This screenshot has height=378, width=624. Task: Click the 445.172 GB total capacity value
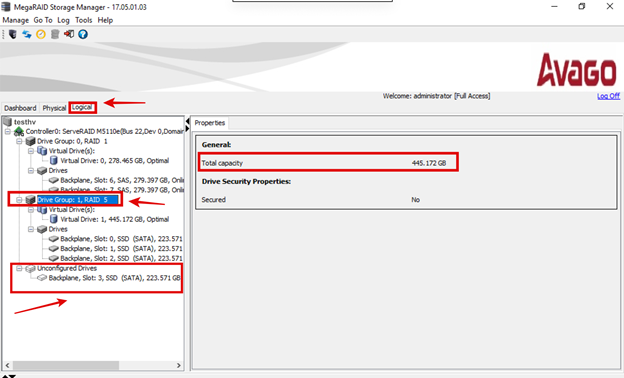pyautogui.click(x=429, y=163)
